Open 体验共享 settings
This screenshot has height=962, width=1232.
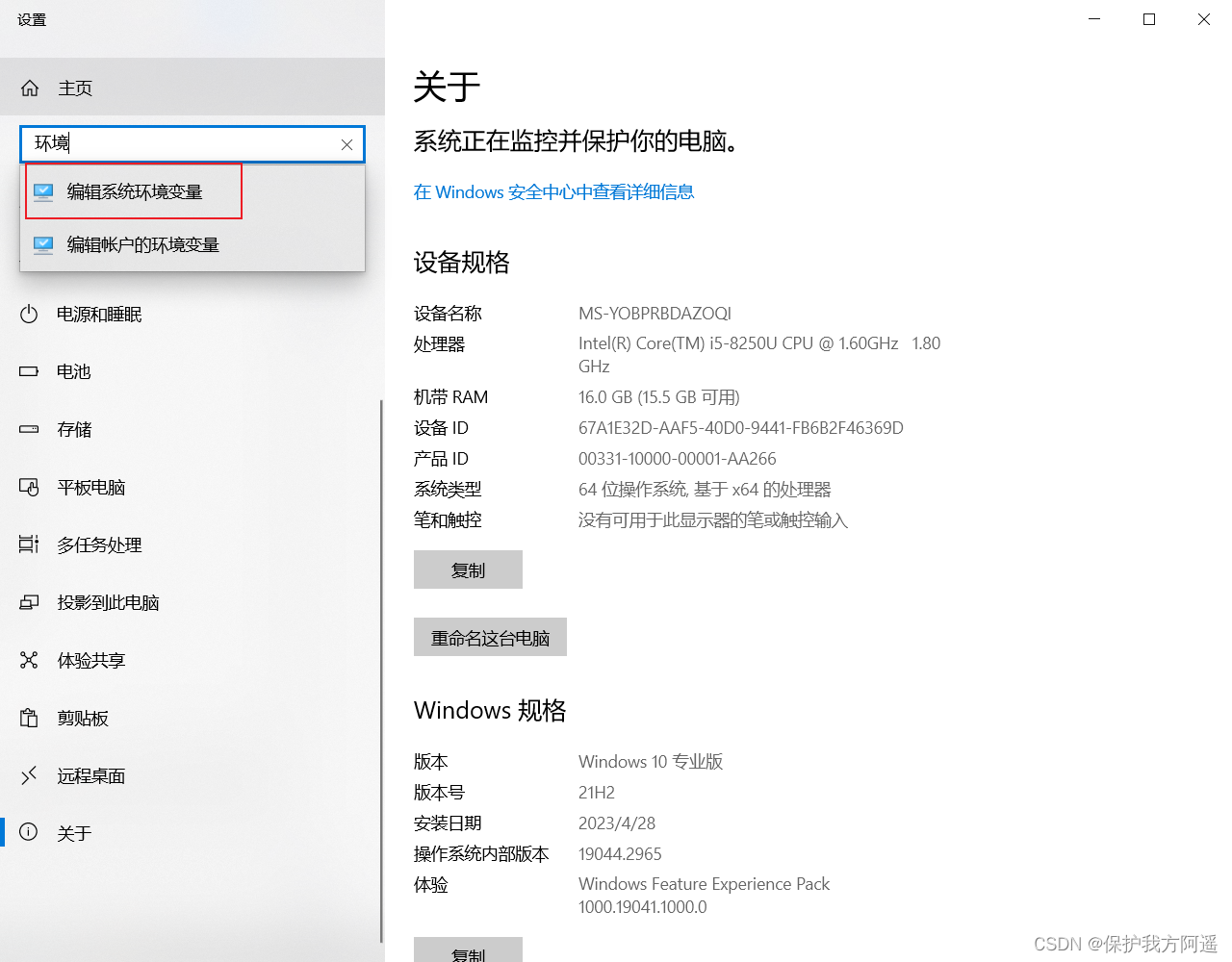coord(191,660)
